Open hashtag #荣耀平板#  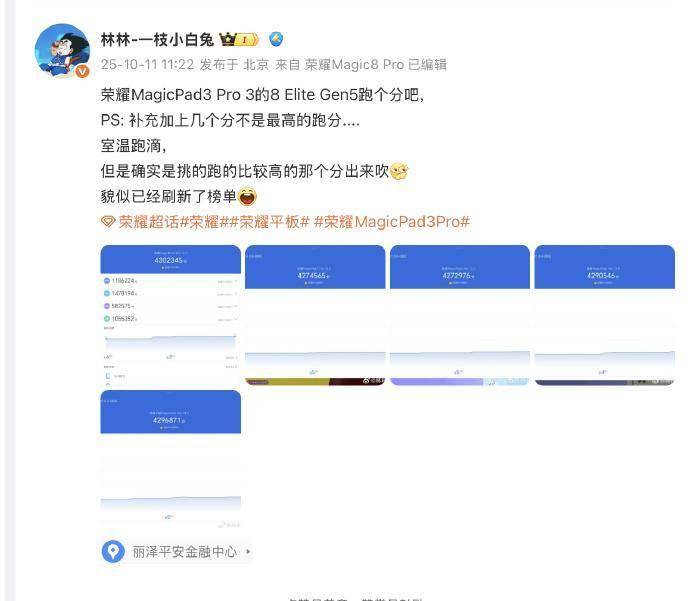270,221
